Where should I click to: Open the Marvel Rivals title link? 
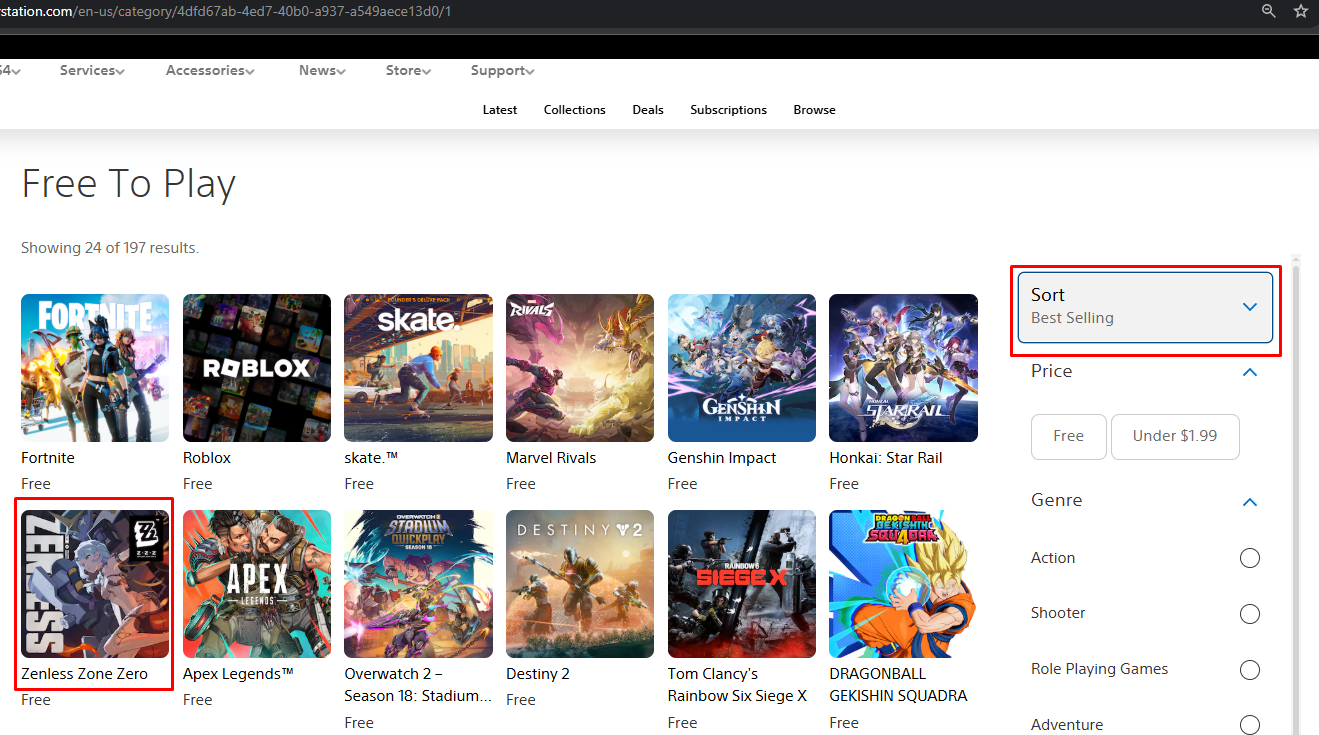pos(551,458)
